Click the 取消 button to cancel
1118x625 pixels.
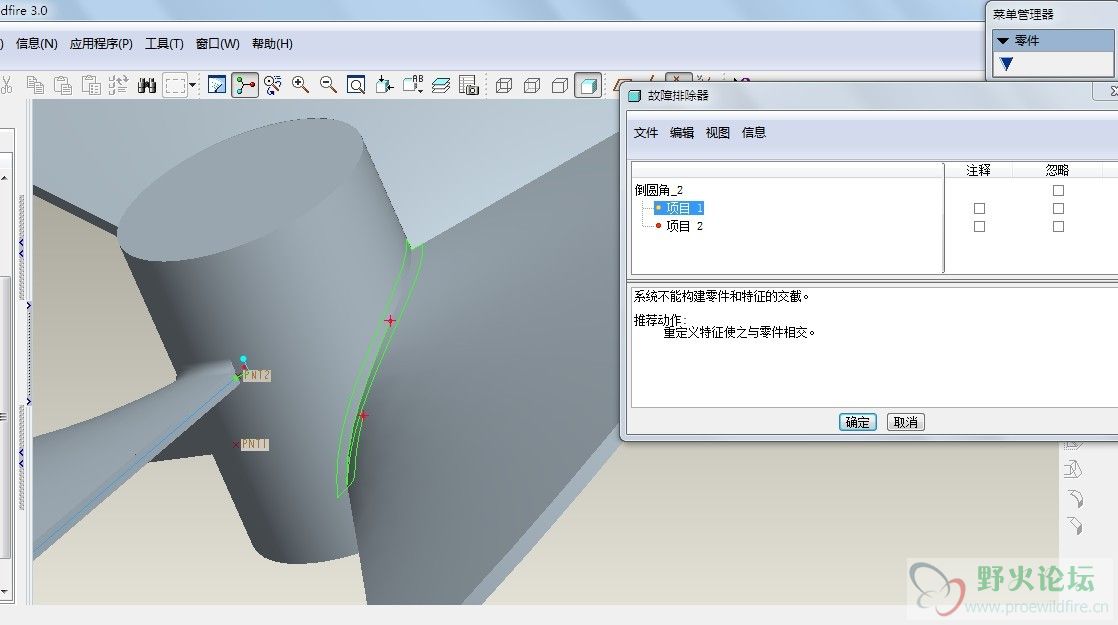906,423
